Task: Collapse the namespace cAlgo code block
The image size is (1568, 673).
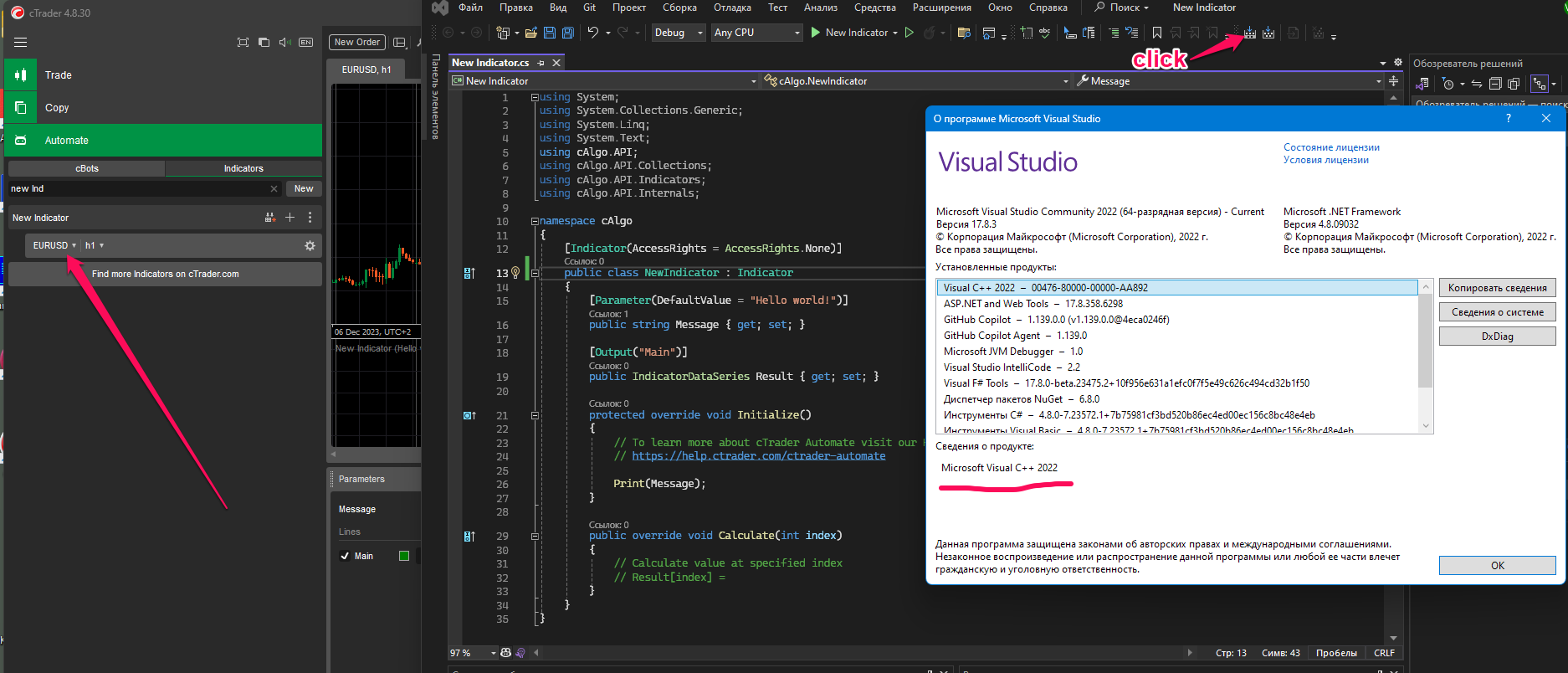Action: (535, 221)
